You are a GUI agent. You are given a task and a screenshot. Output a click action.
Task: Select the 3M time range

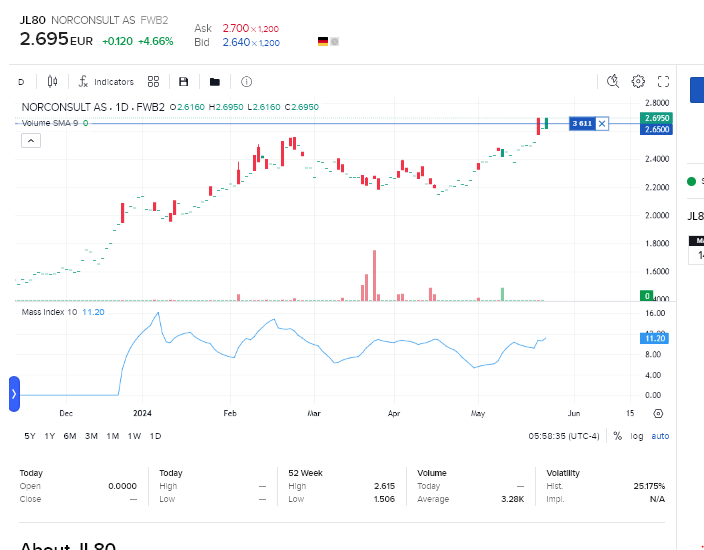(91, 436)
